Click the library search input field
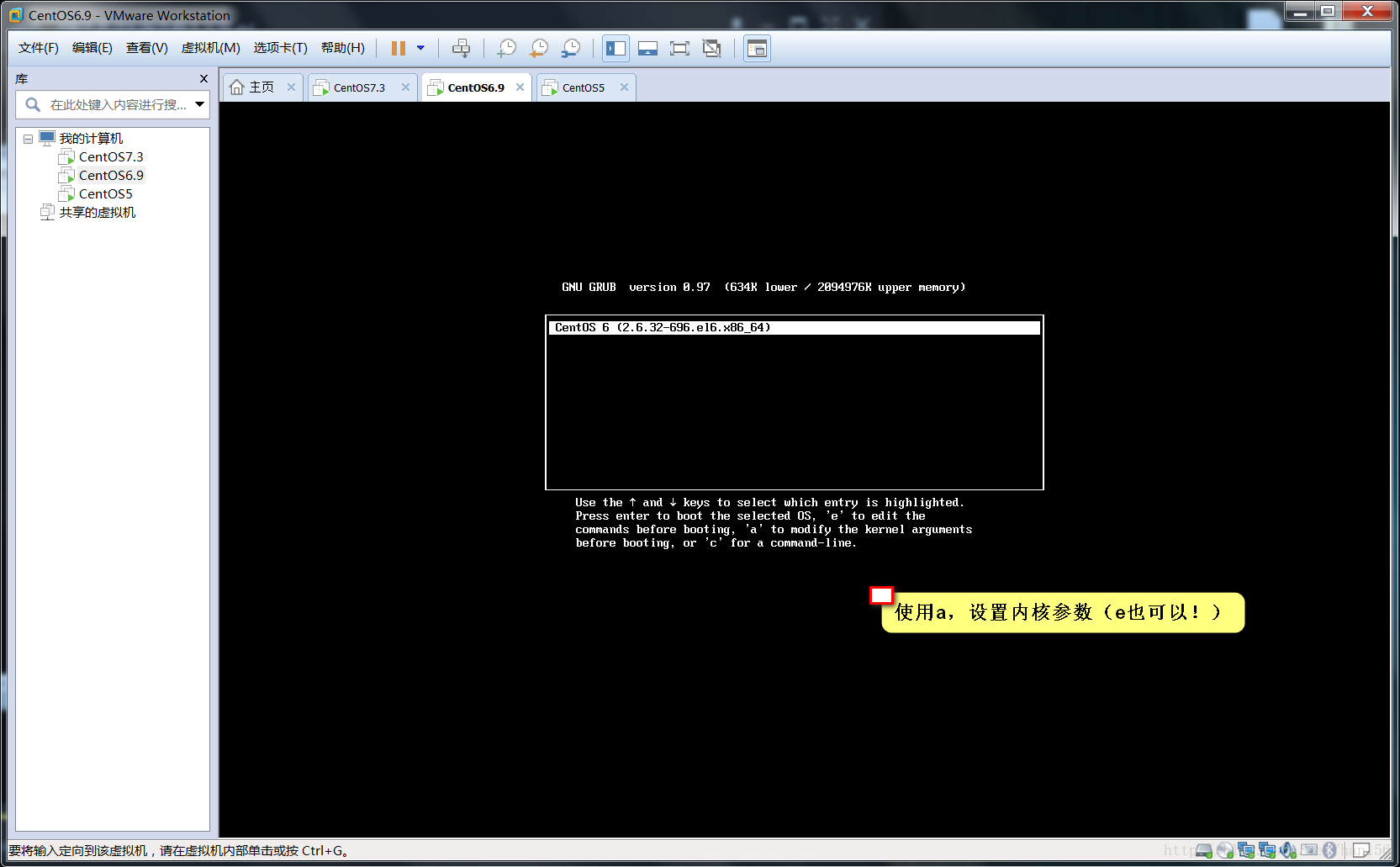 tap(118, 104)
